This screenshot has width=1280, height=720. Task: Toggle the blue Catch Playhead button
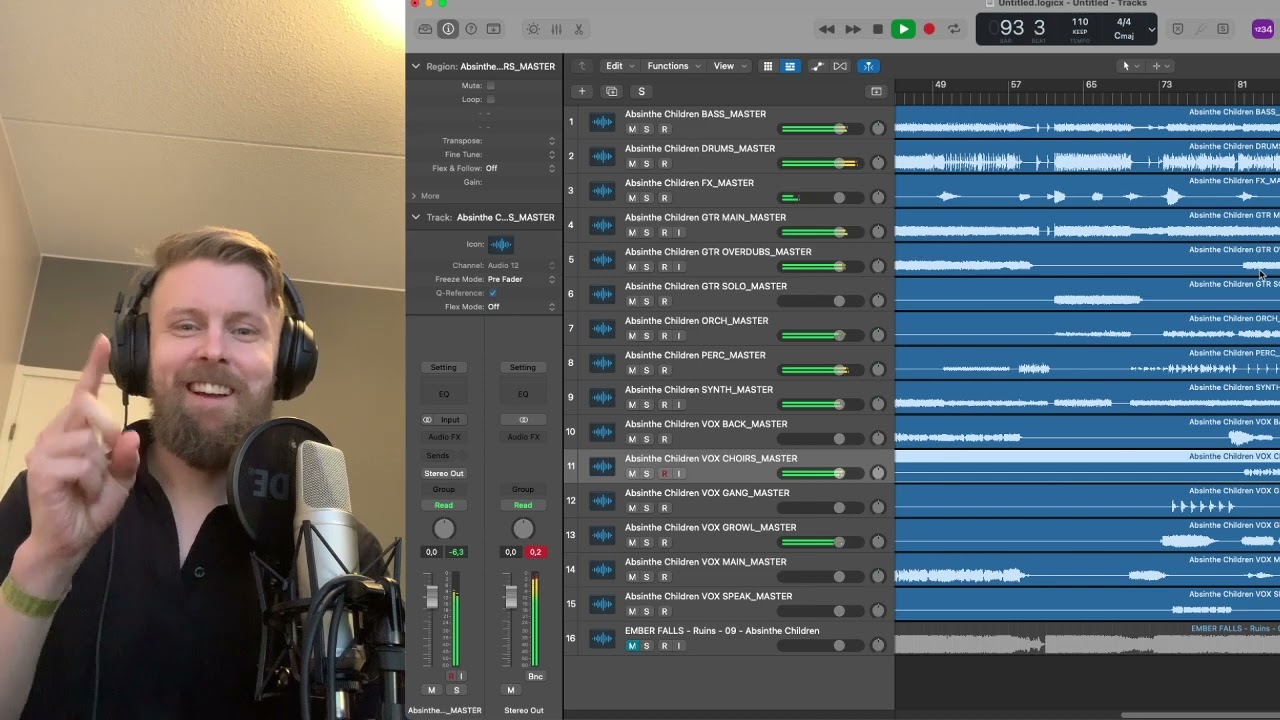tap(868, 66)
